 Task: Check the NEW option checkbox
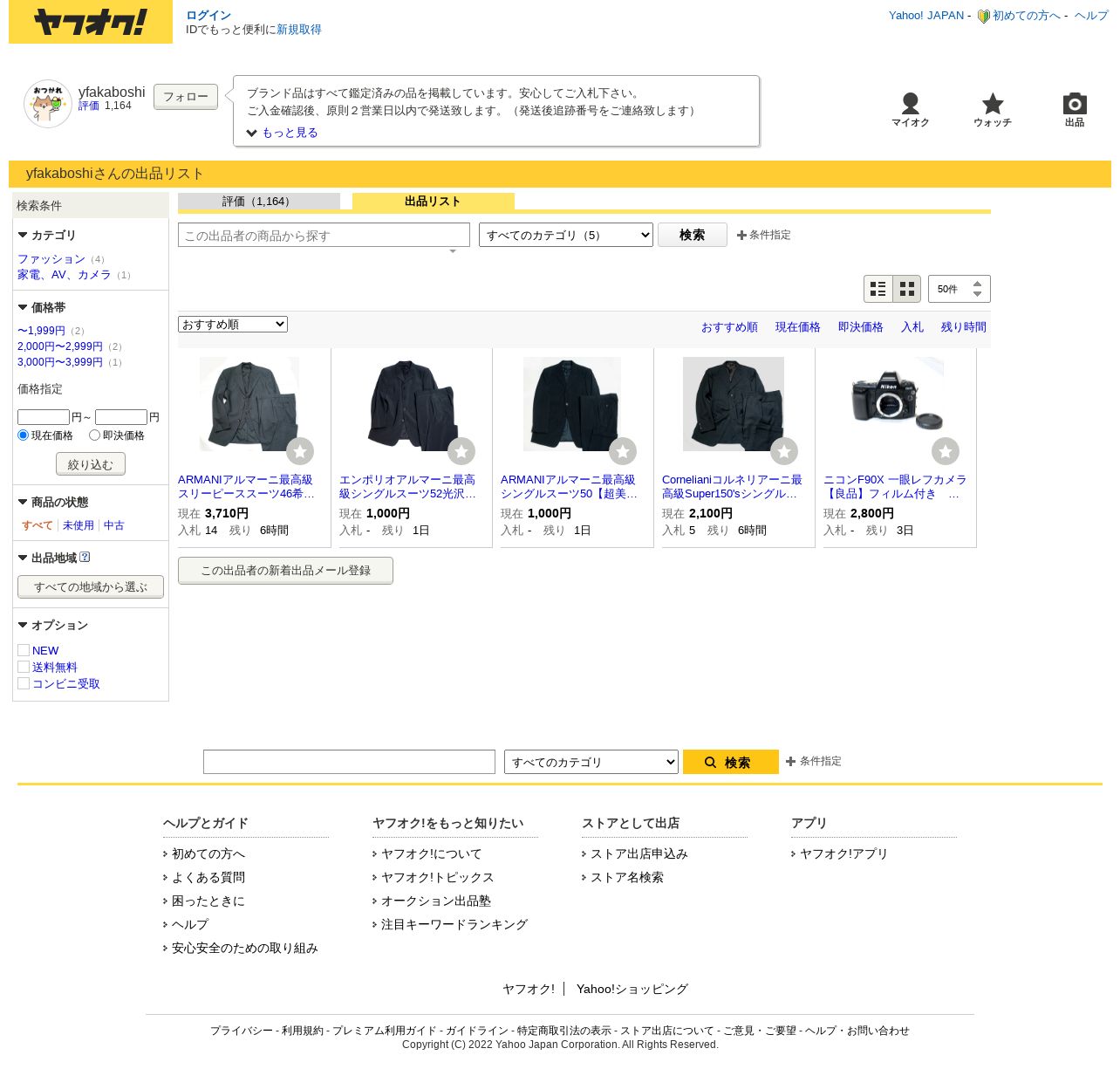tap(24, 650)
